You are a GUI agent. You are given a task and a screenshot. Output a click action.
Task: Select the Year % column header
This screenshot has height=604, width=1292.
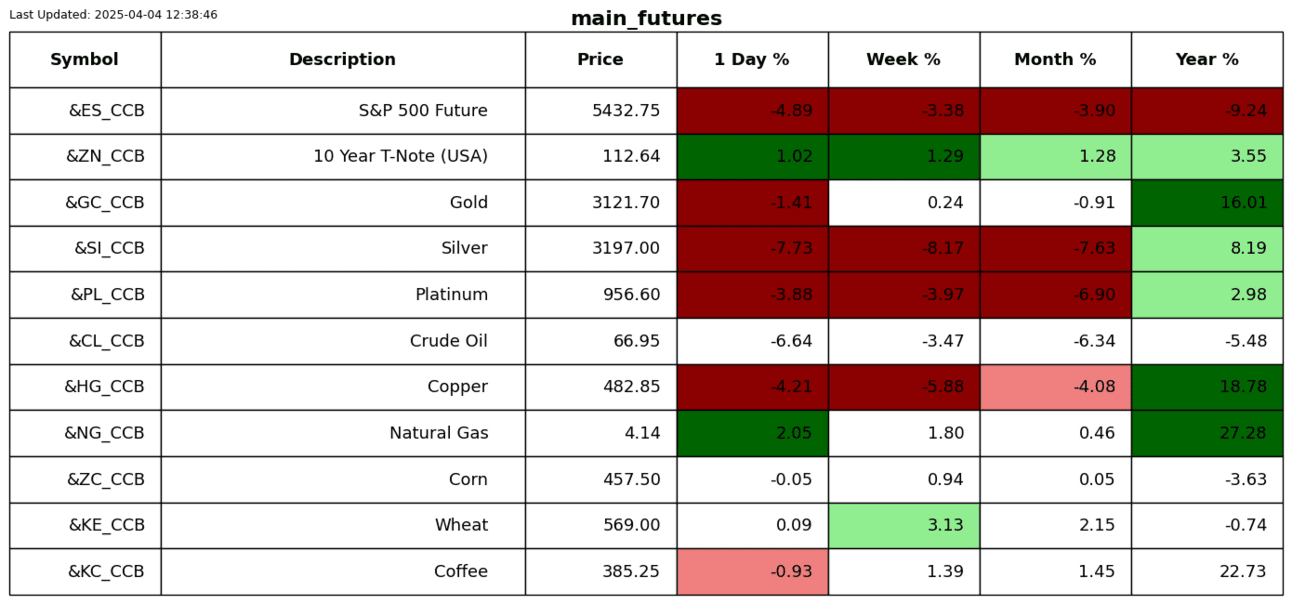[1207, 60]
